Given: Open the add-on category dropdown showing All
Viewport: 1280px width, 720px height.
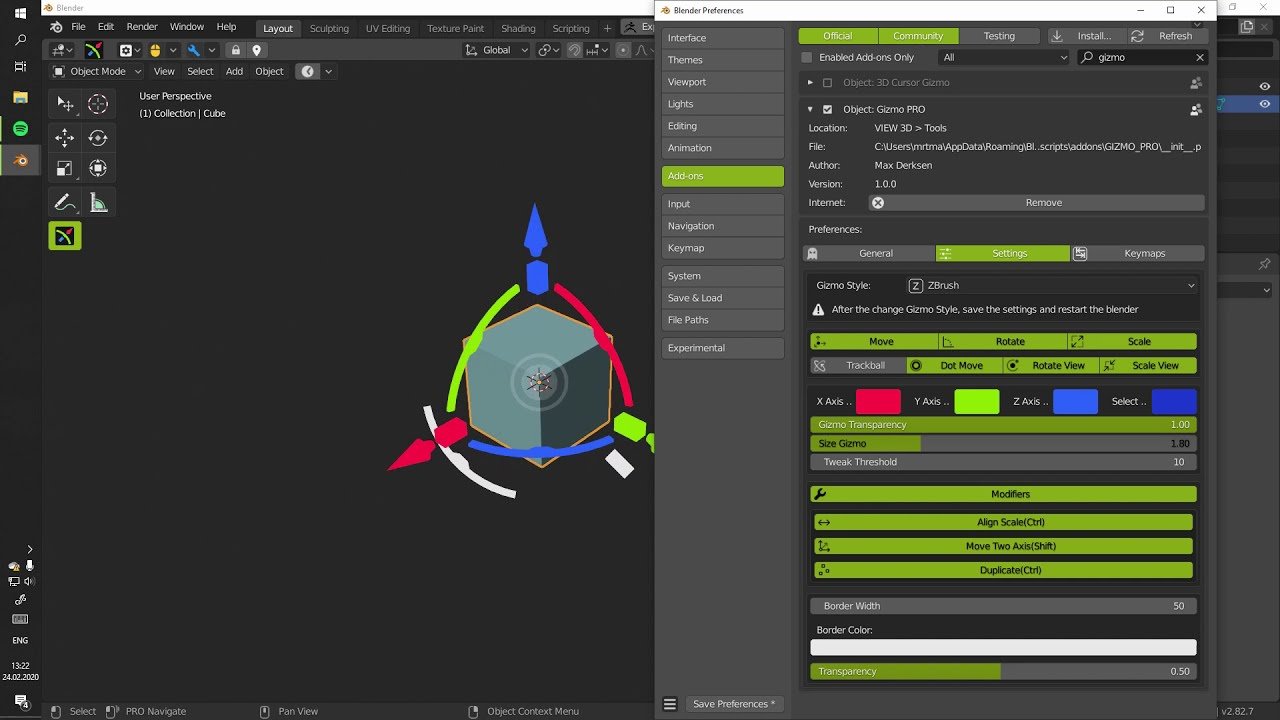Looking at the screenshot, I should pyautogui.click(x=1004, y=58).
